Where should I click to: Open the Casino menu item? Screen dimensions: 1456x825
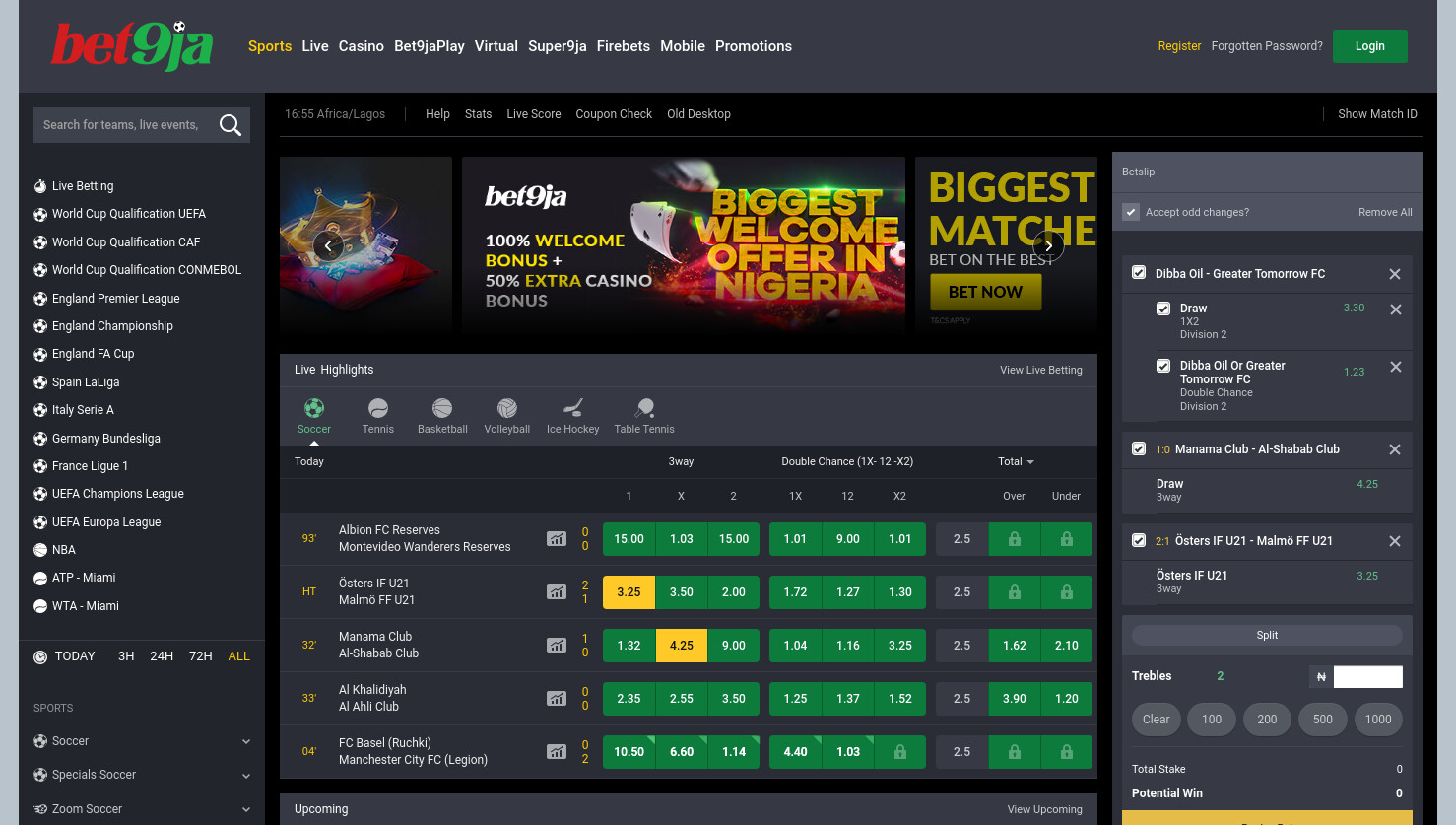pos(362,46)
